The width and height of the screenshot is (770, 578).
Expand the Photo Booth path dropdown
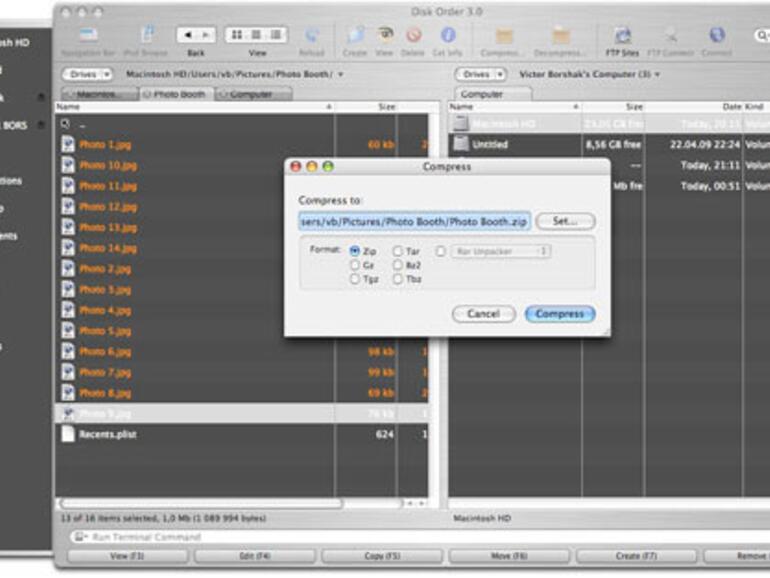coord(340,75)
